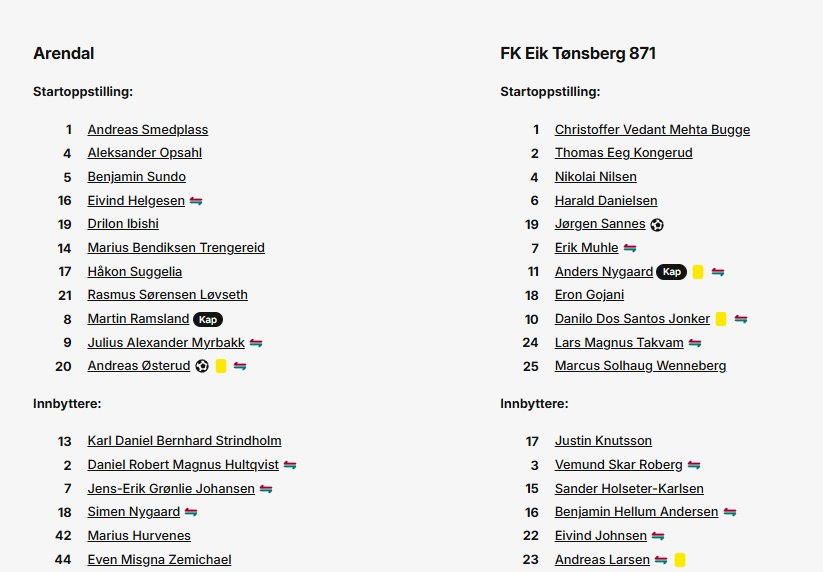Click substitution arrows next to Erik Muhle

(x=630, y=248)
